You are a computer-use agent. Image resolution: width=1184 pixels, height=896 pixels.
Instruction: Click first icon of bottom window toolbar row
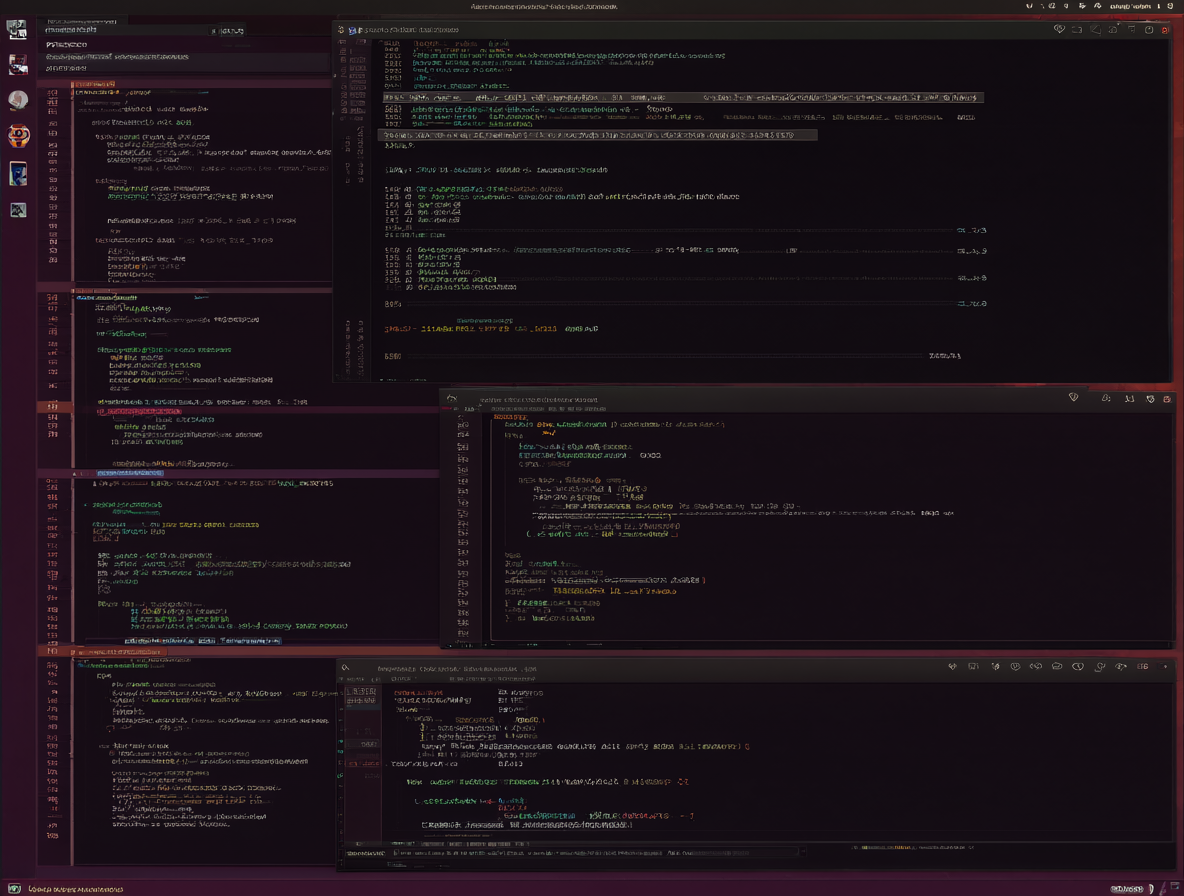952,667
